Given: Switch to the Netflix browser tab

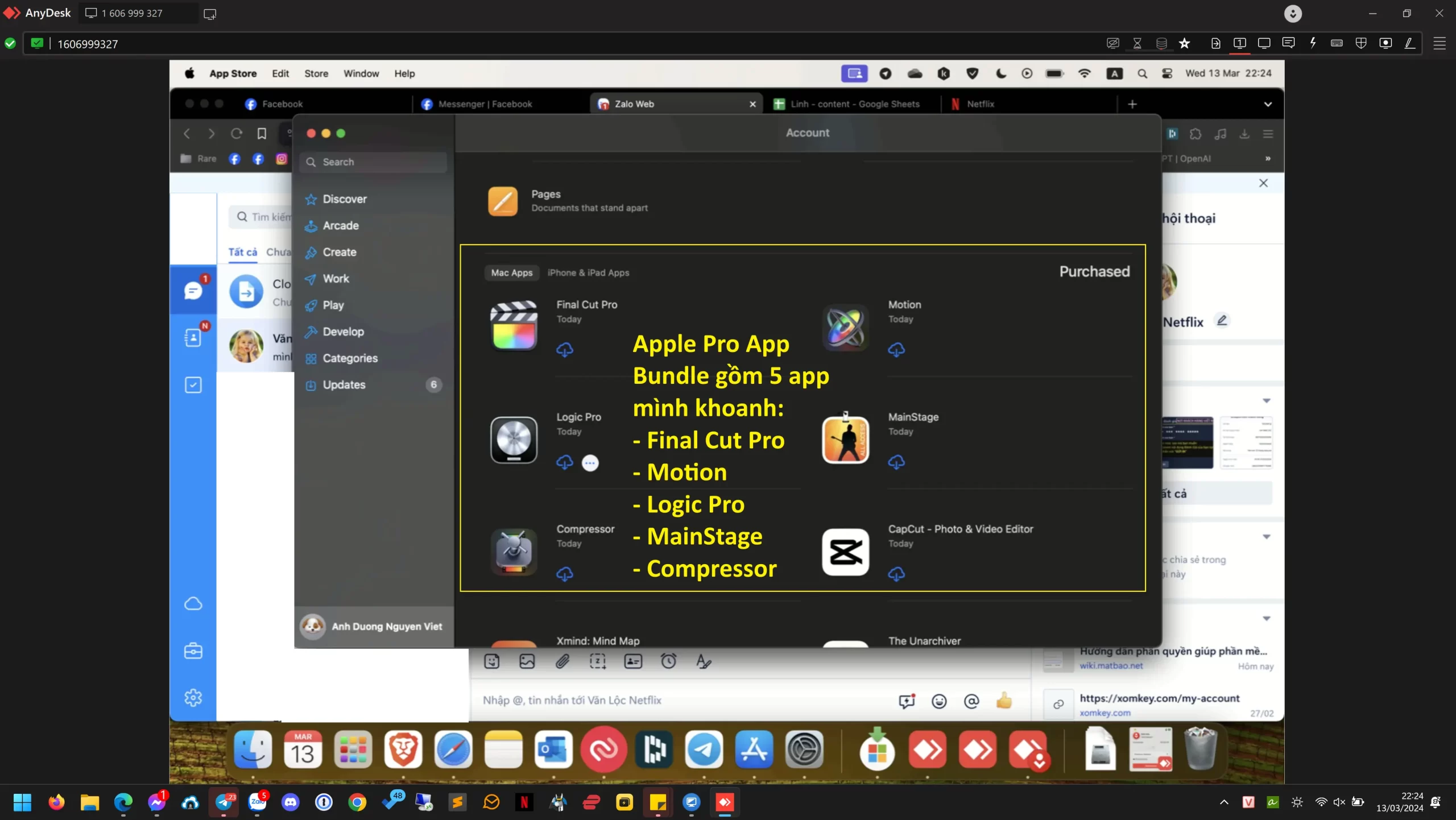Looking at the screenshot, I should pyautogui.click(x=980, y=104).
